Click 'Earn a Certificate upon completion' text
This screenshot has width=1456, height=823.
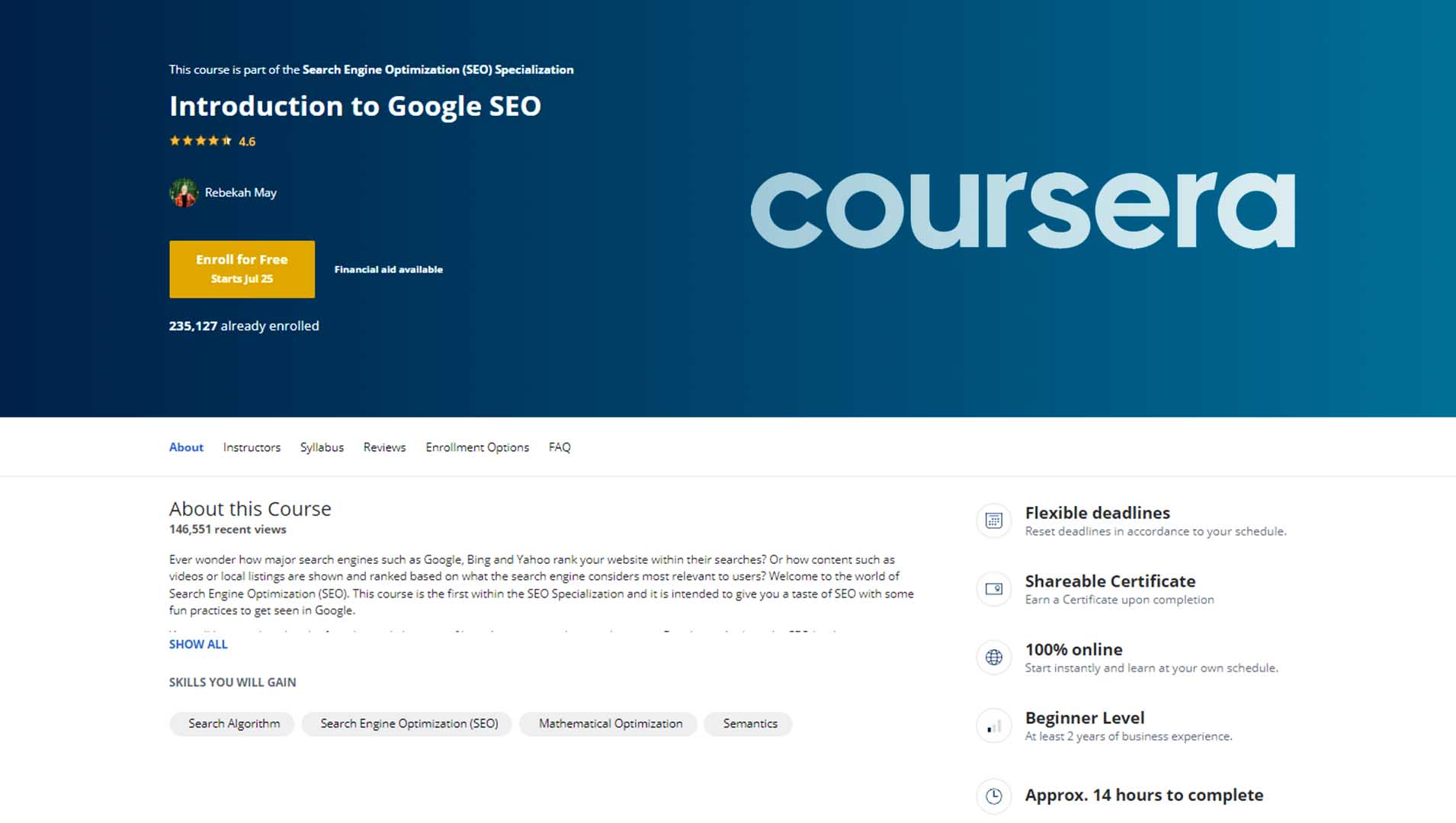(1119, 600)
